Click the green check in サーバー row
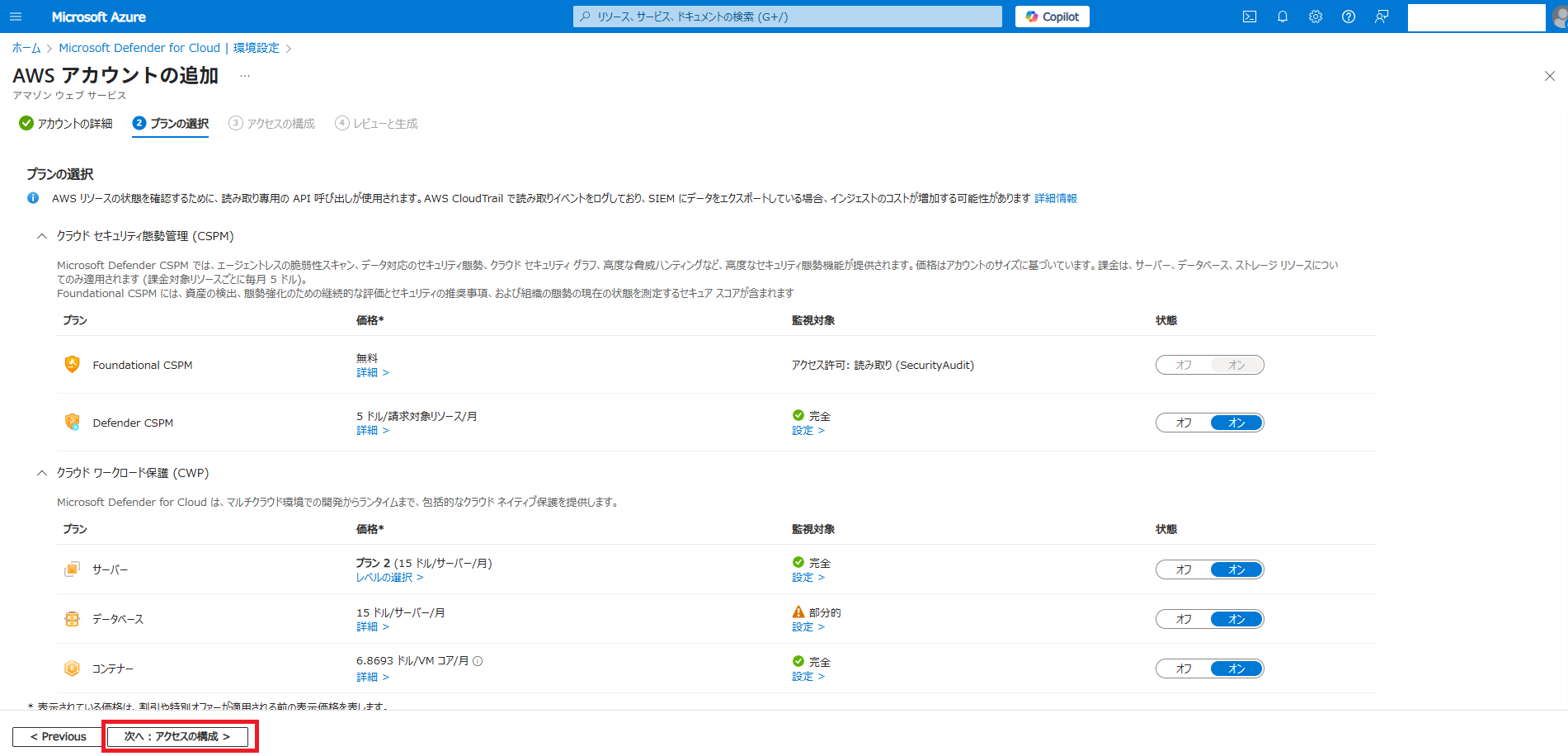 click(x=798, y=562)
